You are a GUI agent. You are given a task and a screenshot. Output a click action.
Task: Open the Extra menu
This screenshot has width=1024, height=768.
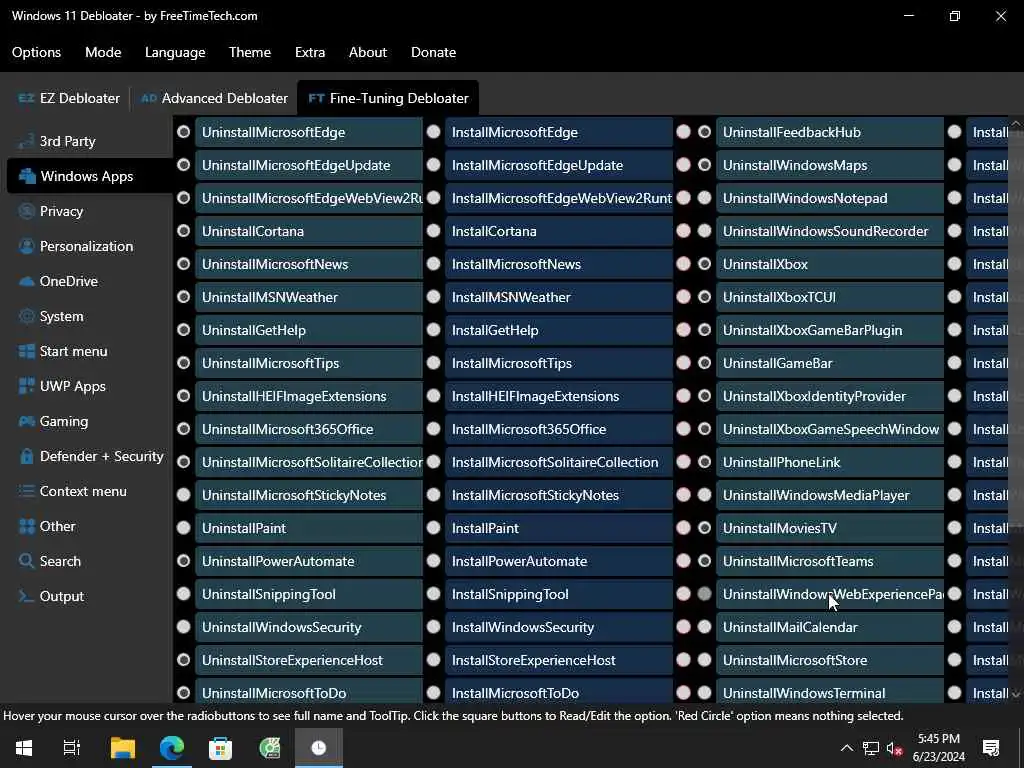tap(310, 52)
